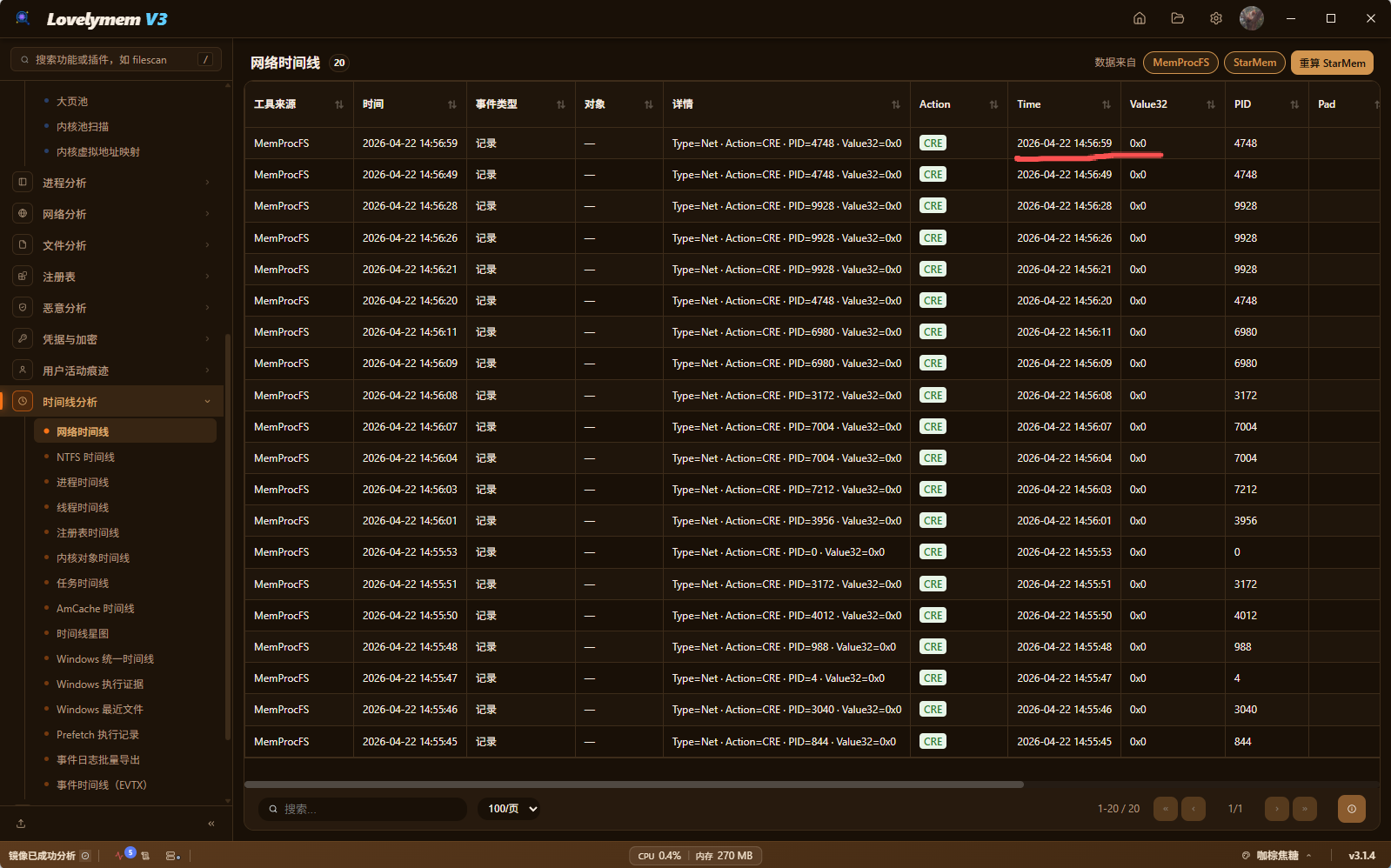Collapse the 时间线分析 sidebar section
This screenshot has height=868, width=1391.
click(113, 402)
